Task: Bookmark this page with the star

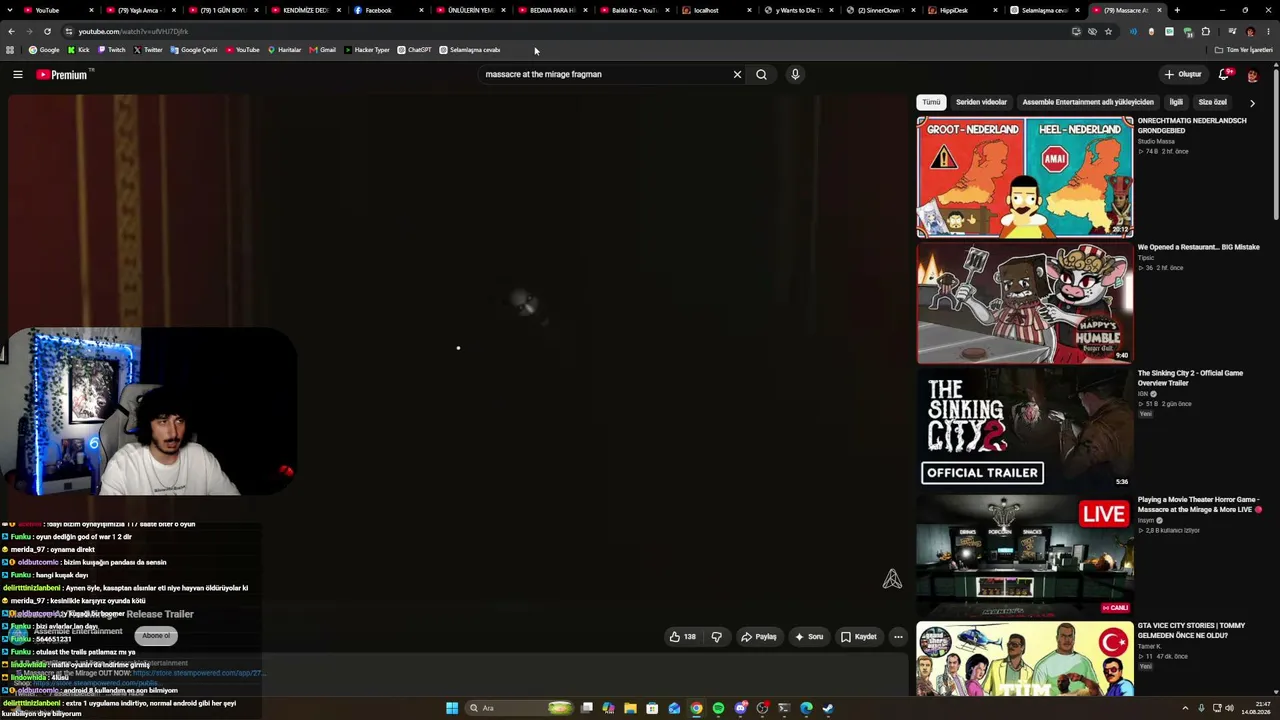Action: (x=1108, y=31)
